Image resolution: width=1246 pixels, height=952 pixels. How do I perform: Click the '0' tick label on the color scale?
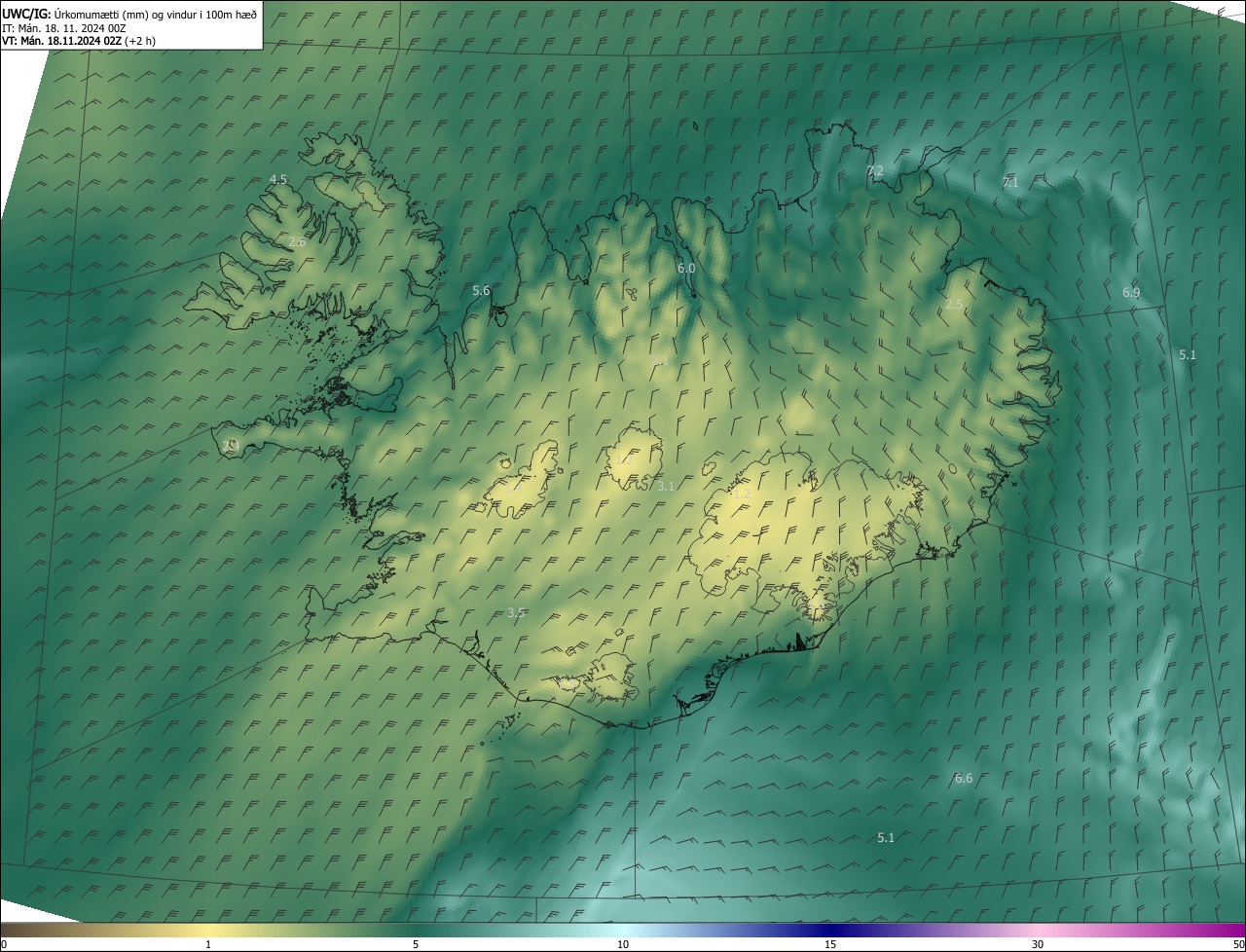[3, 944]
